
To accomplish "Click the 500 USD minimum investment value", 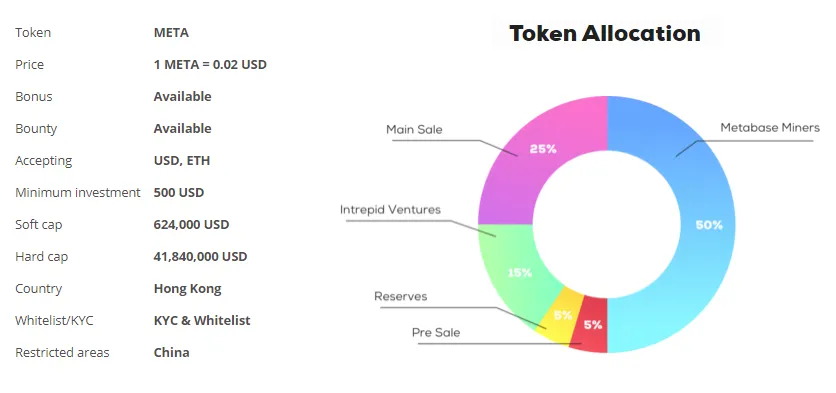I will (179, 193).
